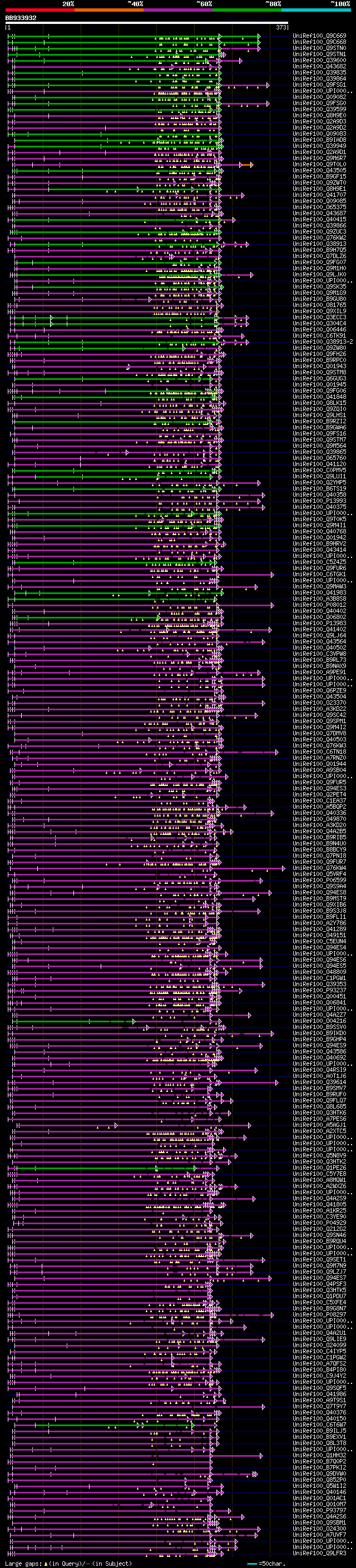
Task: Select hit UniRef100_Q9ZUC3
Action: coord(319,232)
